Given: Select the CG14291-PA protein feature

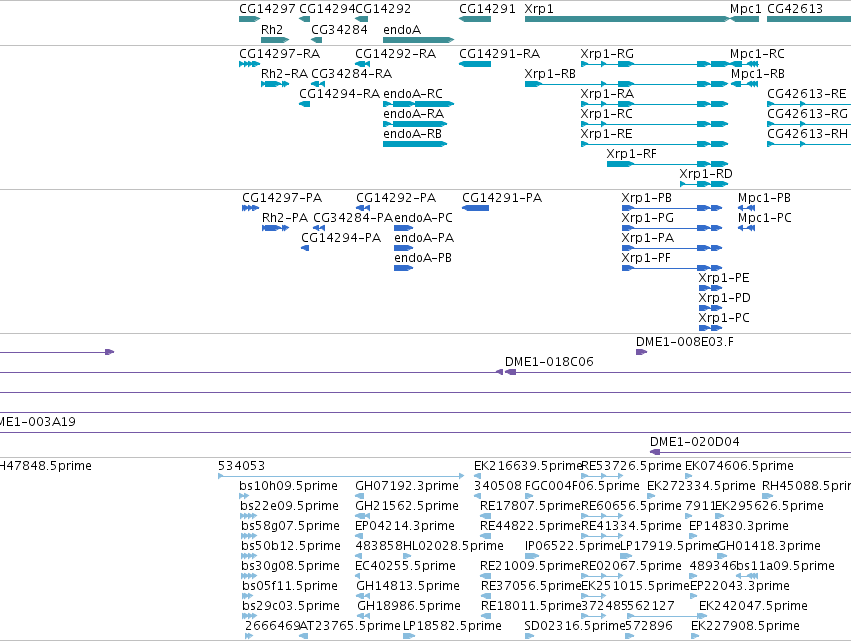Looking at the screenshot, I should (475, 208).
